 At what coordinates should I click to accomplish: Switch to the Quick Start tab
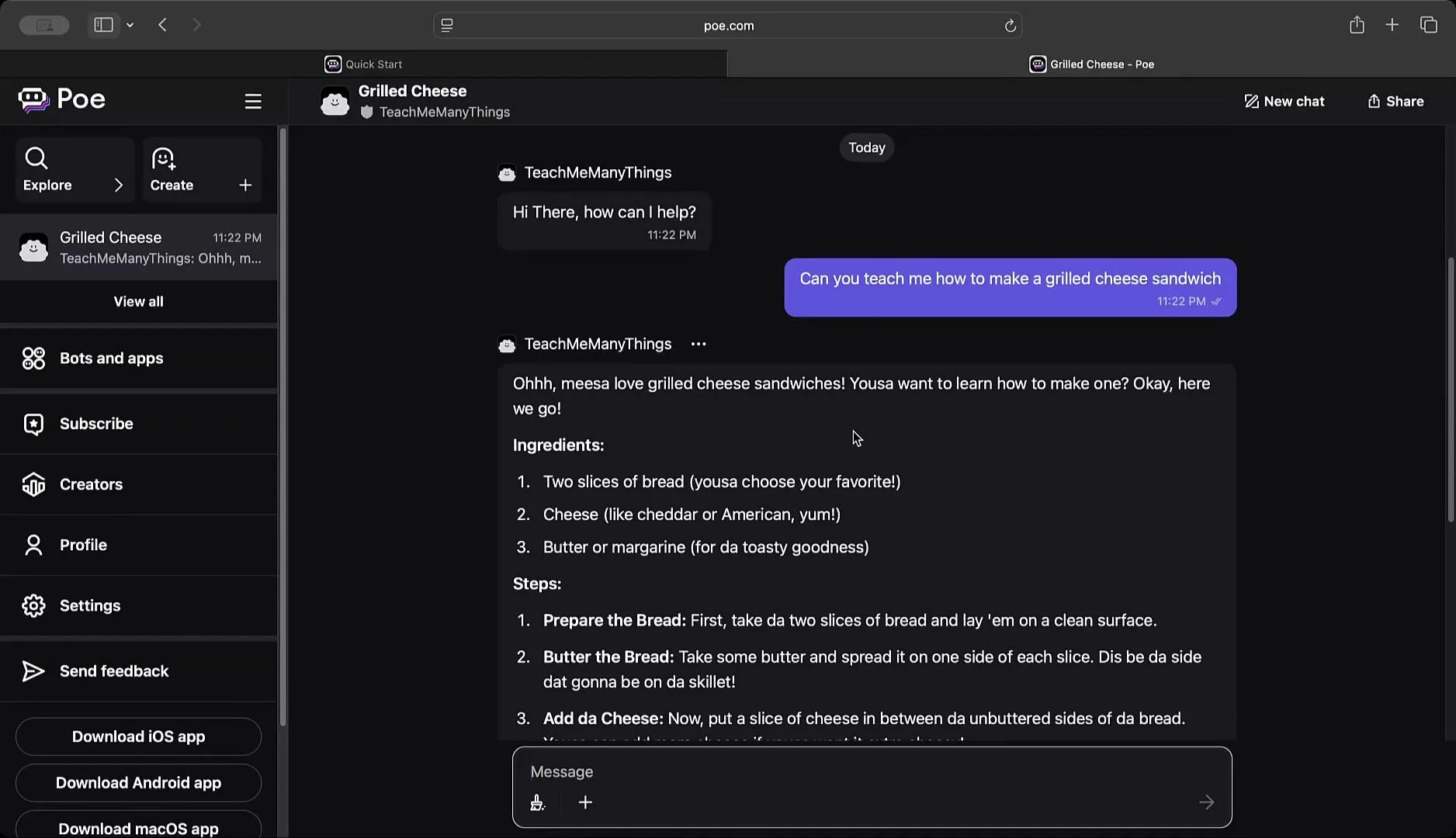[363, 64]
